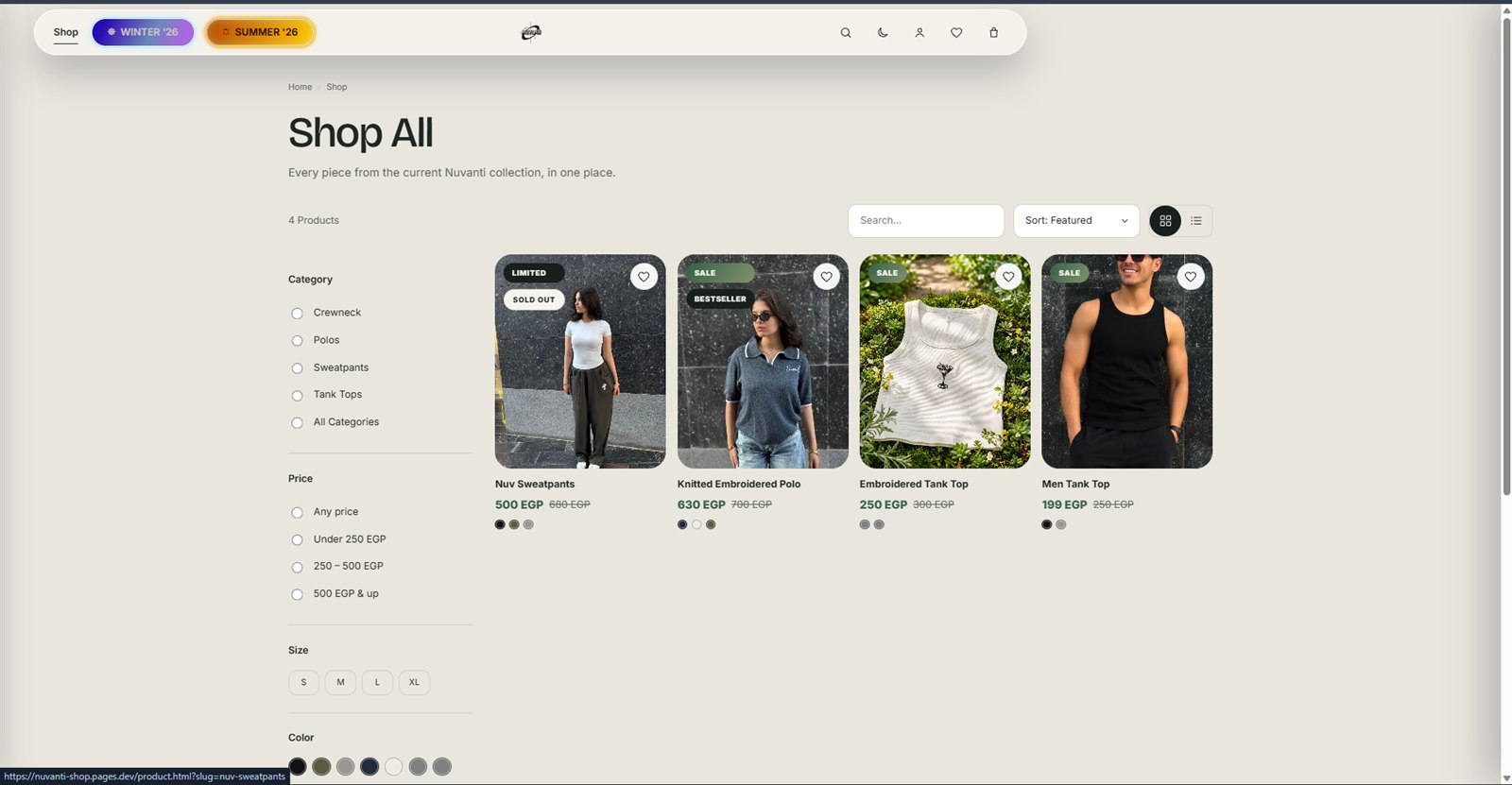Open the header wishlist heart icon
Viewport: 1512px width, 785px height.
click(x=956, y=32)
